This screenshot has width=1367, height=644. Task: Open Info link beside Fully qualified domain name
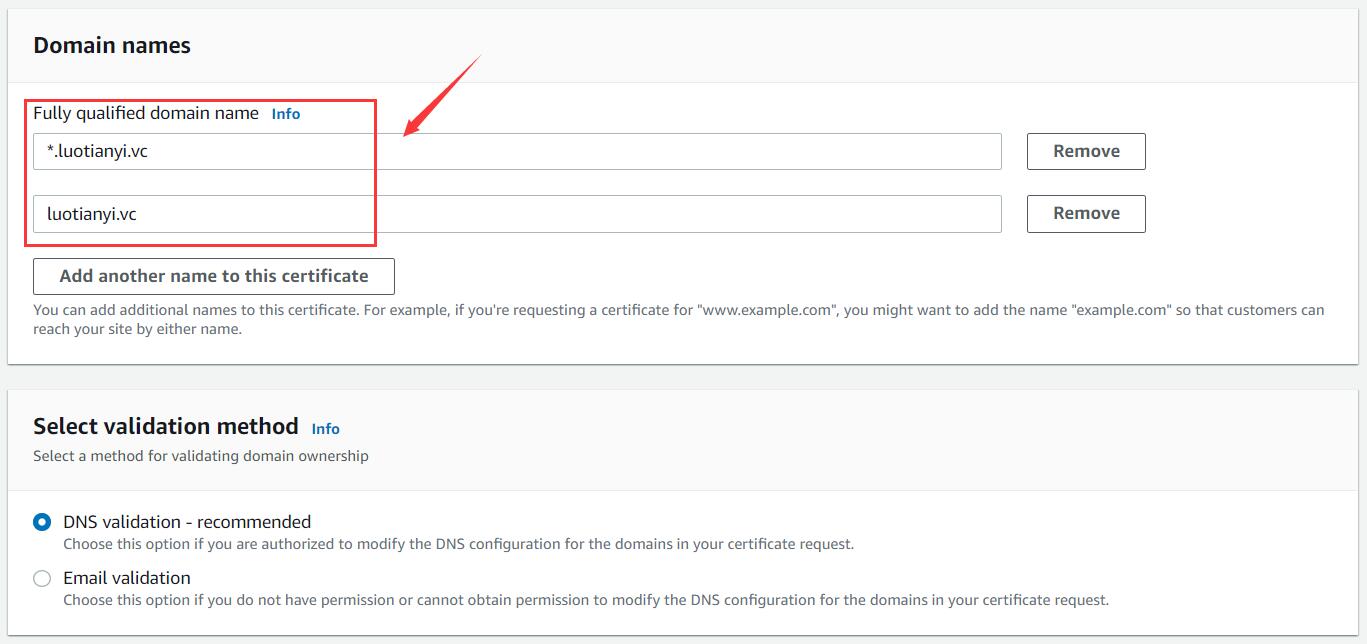click(x=285, y=114)
